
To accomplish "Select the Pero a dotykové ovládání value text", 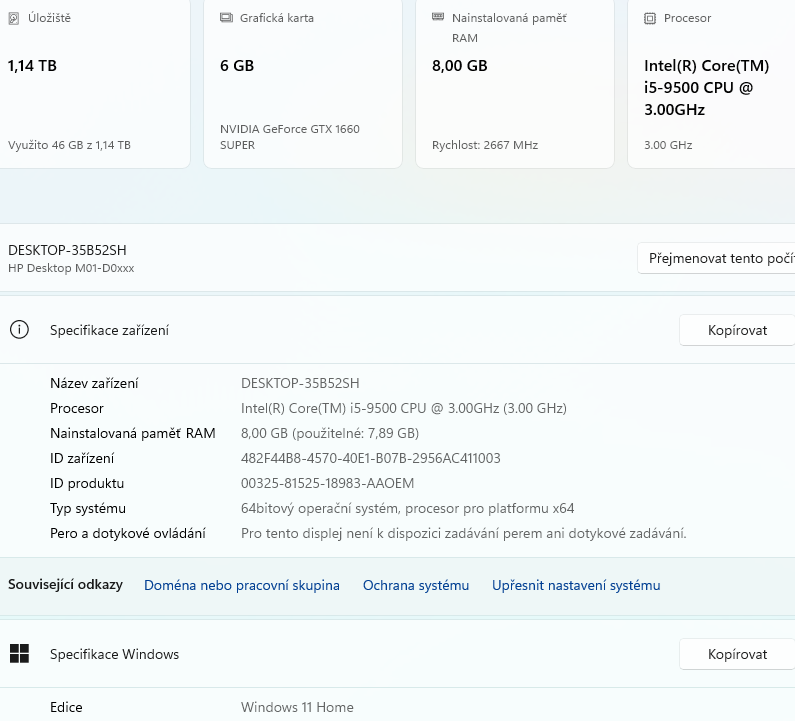I will [463, 533].
